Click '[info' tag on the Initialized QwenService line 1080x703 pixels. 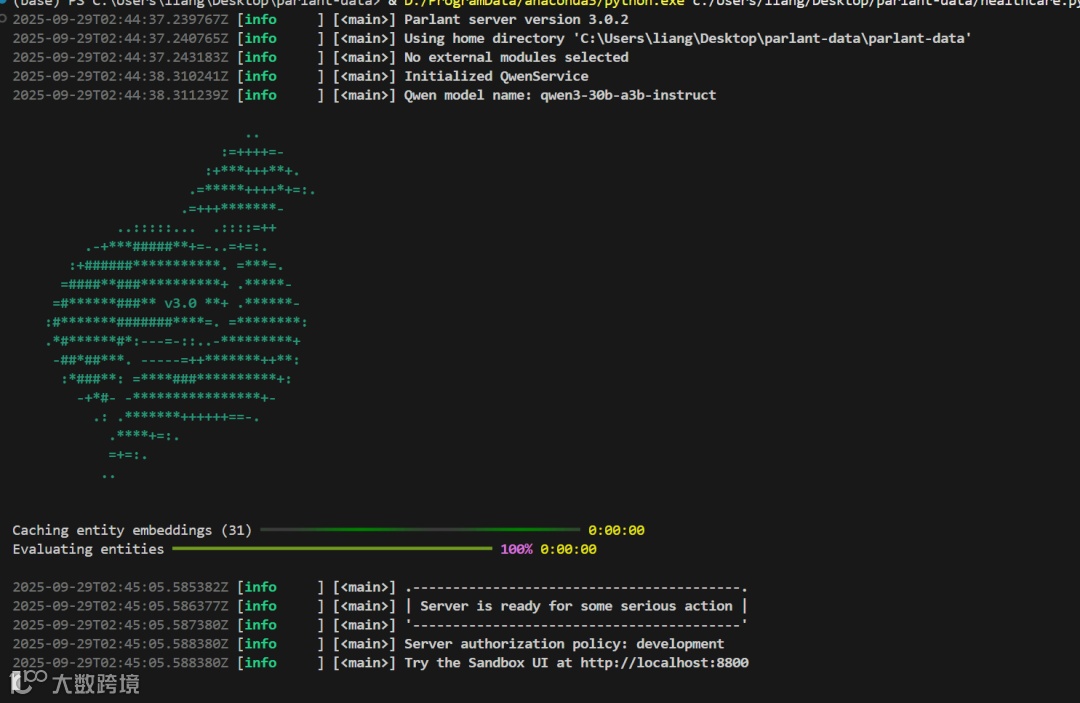click(x=257, y=76)
